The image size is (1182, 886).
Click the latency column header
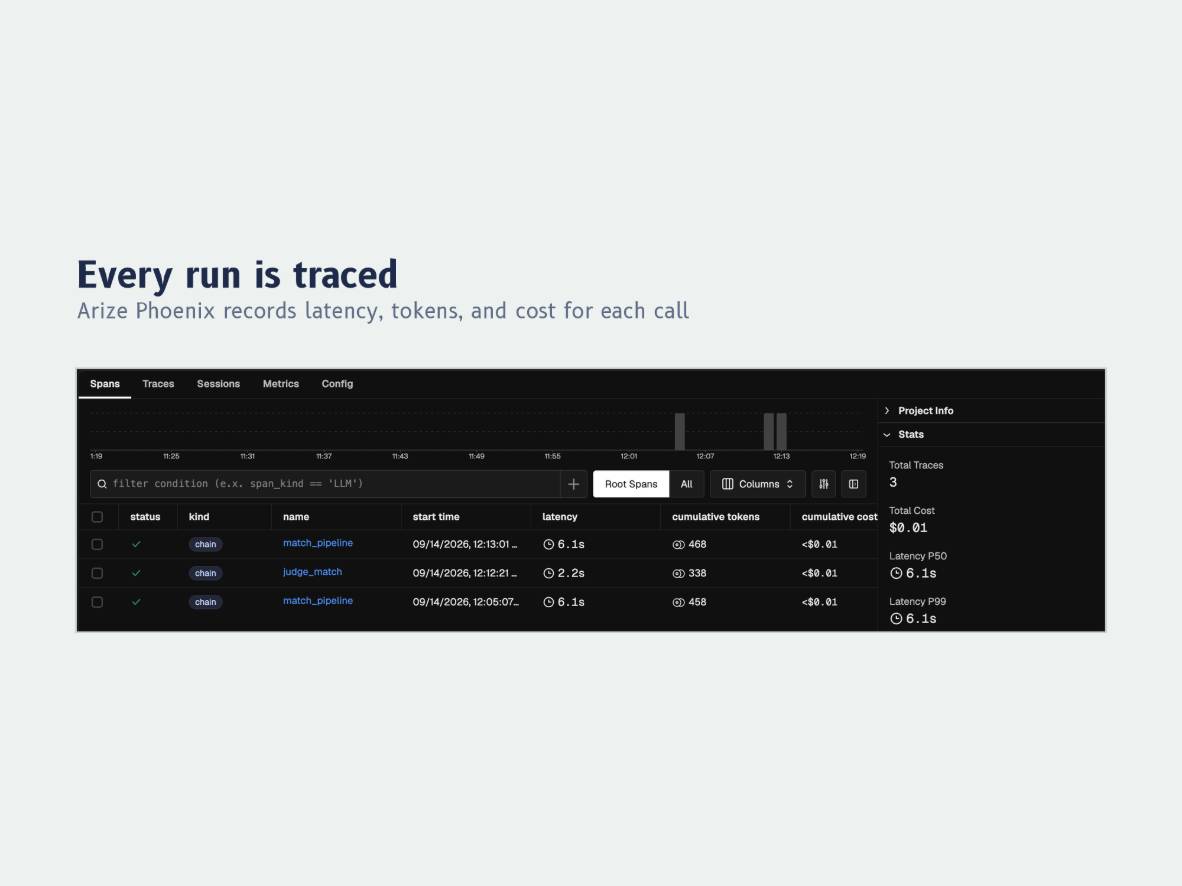tap(559, 517)
